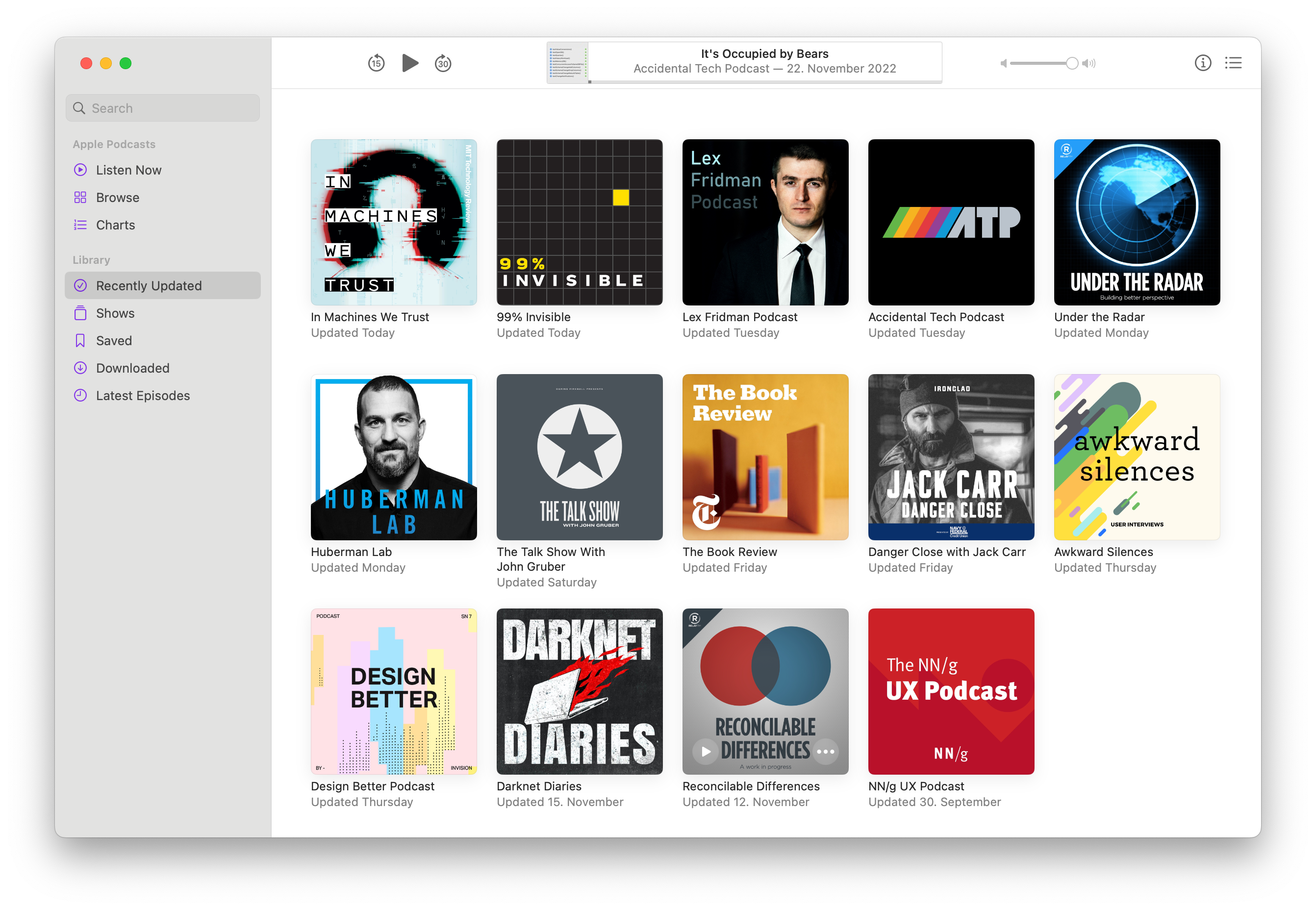Open Under the Radar artwork
The width and height of the screenshot is (1316, 910).
coord(1137,223)
